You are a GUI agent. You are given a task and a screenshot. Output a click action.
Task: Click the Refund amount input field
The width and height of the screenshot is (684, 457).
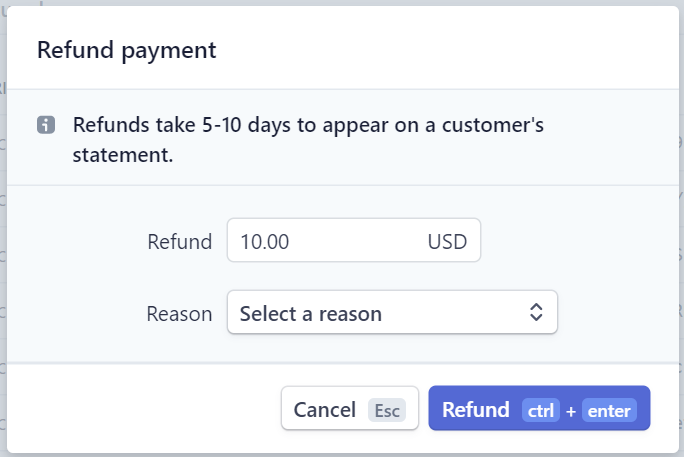[x=354, y=240]
